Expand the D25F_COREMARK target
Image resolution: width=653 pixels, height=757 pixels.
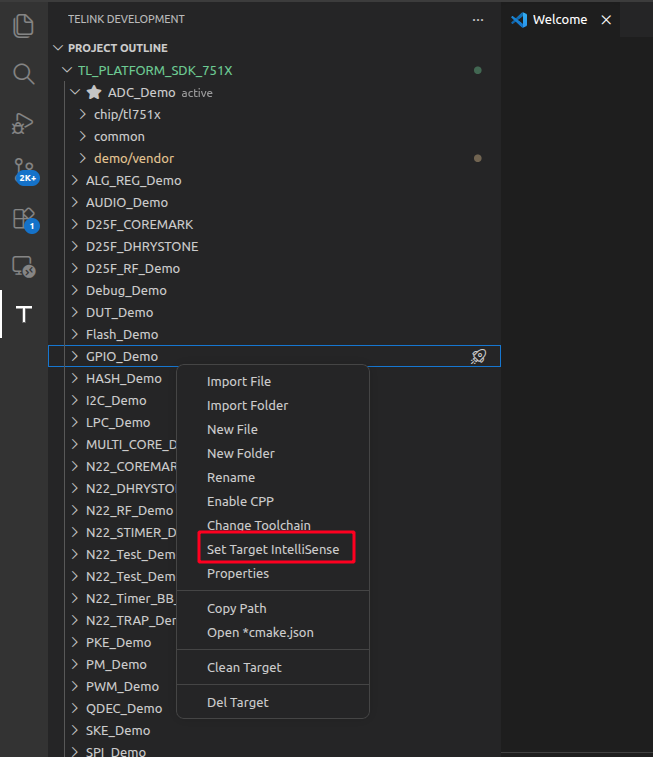[x=75, y=224]
